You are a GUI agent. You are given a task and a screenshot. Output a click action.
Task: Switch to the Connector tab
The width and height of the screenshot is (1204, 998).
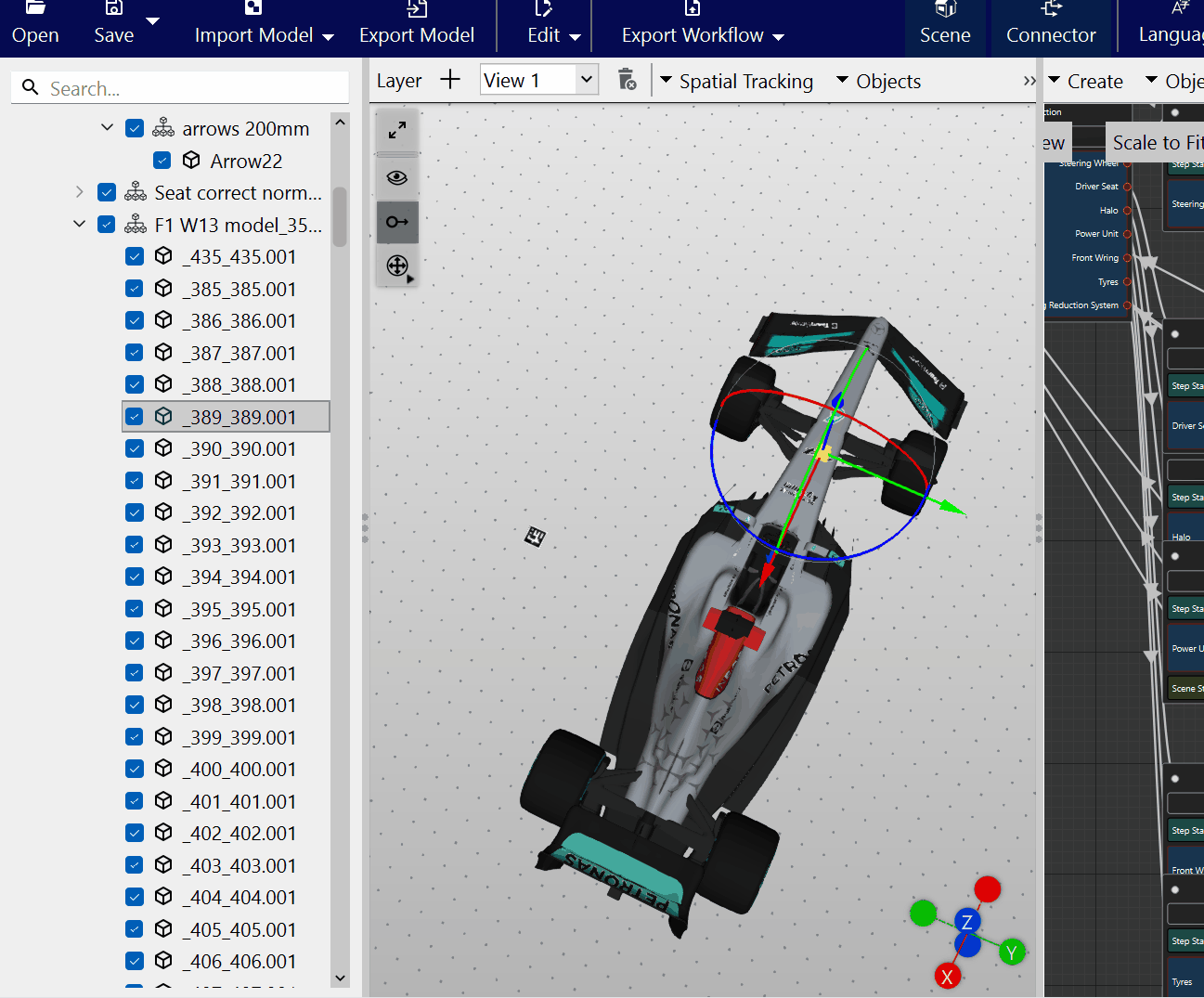1051,26
